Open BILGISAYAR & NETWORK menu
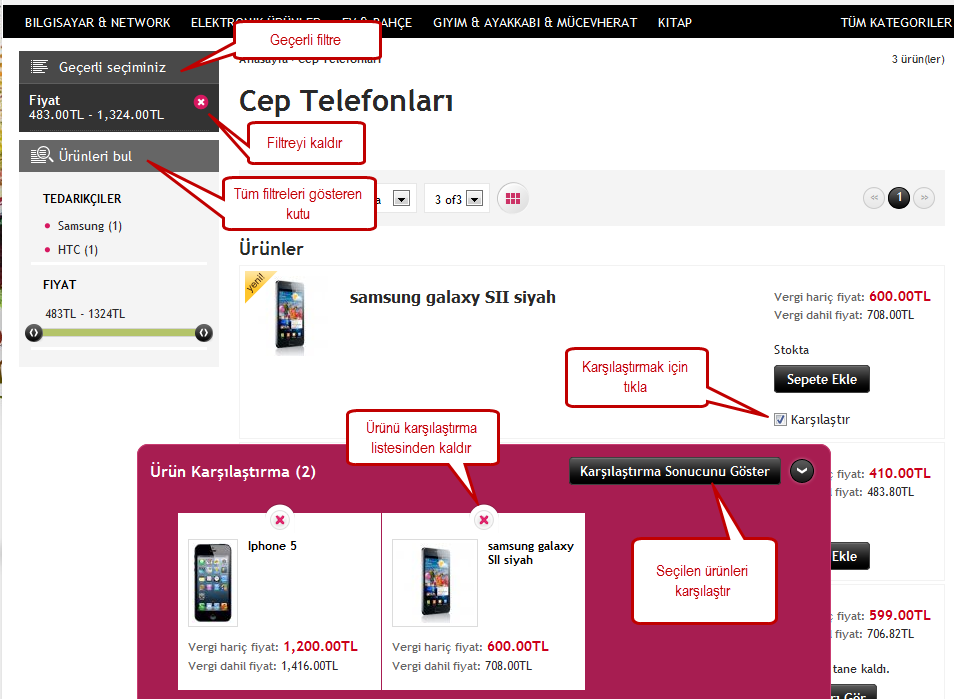The width and height of the screenshot is (954, 699). point(97,23)
